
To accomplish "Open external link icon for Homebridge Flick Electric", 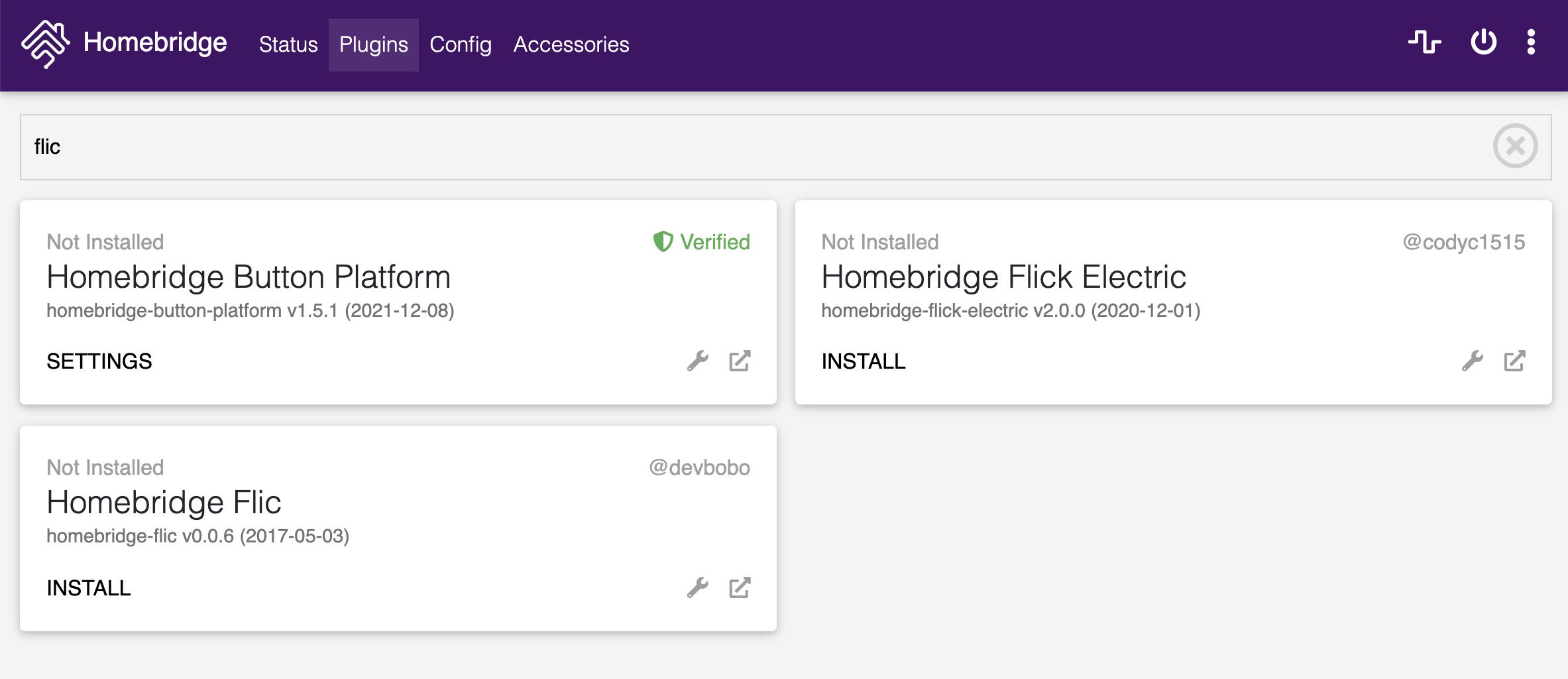I will (x=1514, y=361).
